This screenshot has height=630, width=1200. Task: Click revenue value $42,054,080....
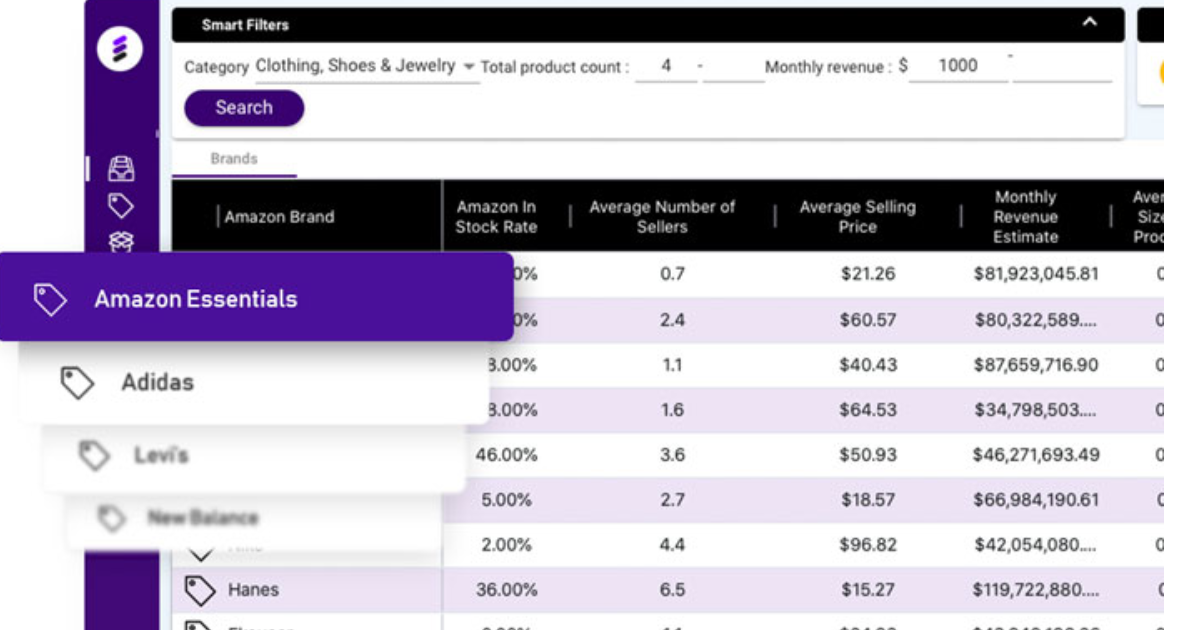[1036, 545]
